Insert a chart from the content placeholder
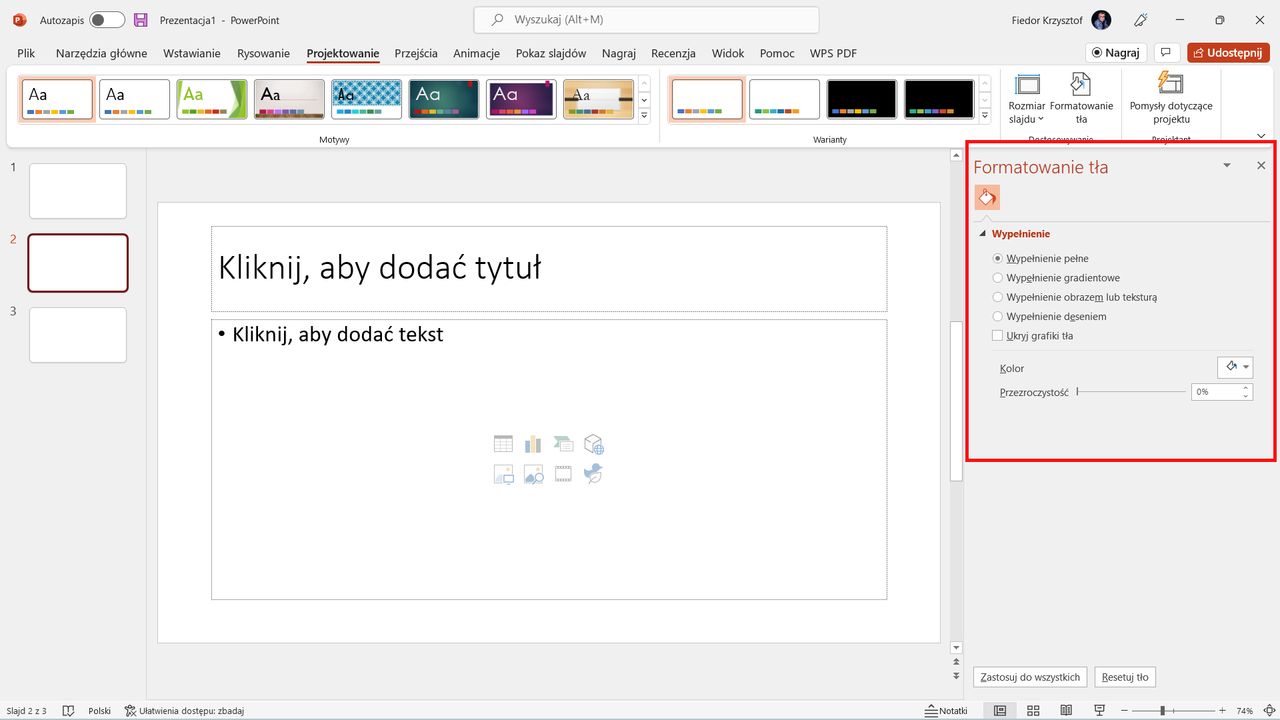 click(x=533, y=443)
